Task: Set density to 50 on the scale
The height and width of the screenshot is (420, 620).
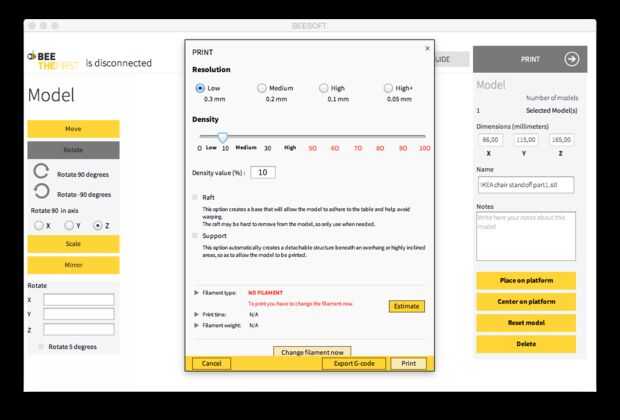Action: [x=312, y=148]
